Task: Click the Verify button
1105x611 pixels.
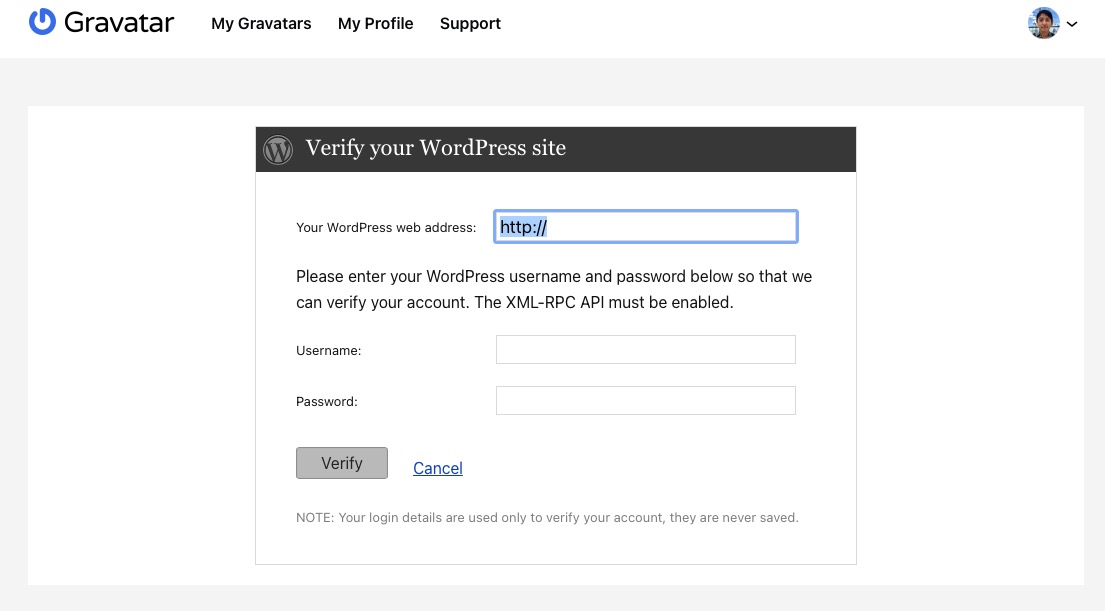Action: 342,463
